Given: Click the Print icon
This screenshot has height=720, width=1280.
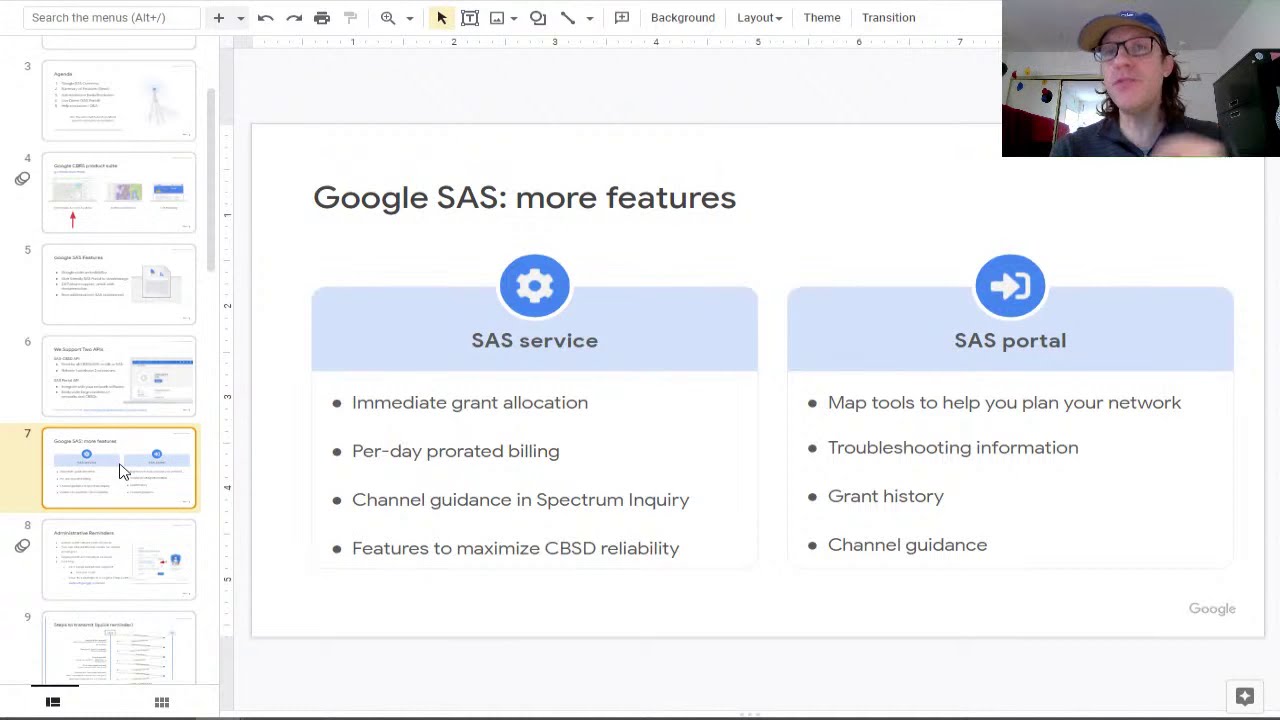Looking at the screenshot, I should point(322,18).
